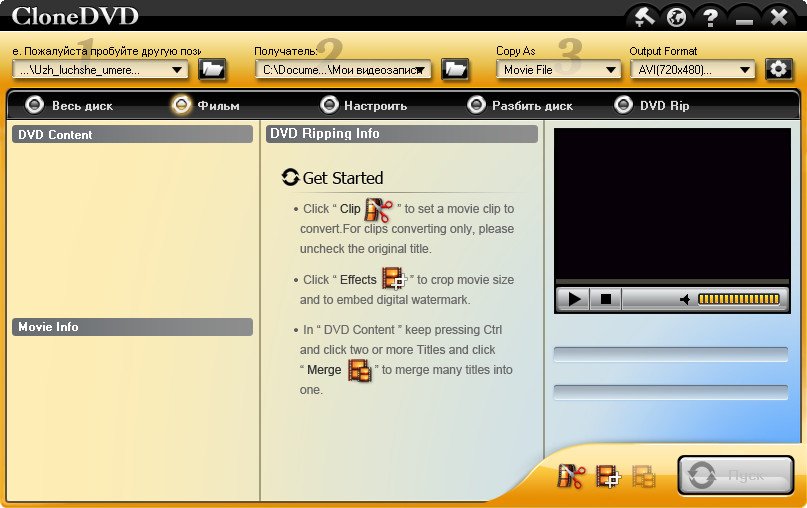Image resolution: width=807 pixels, height=508 pixels.
Task: Stop the preview playback
Action: 605,299
